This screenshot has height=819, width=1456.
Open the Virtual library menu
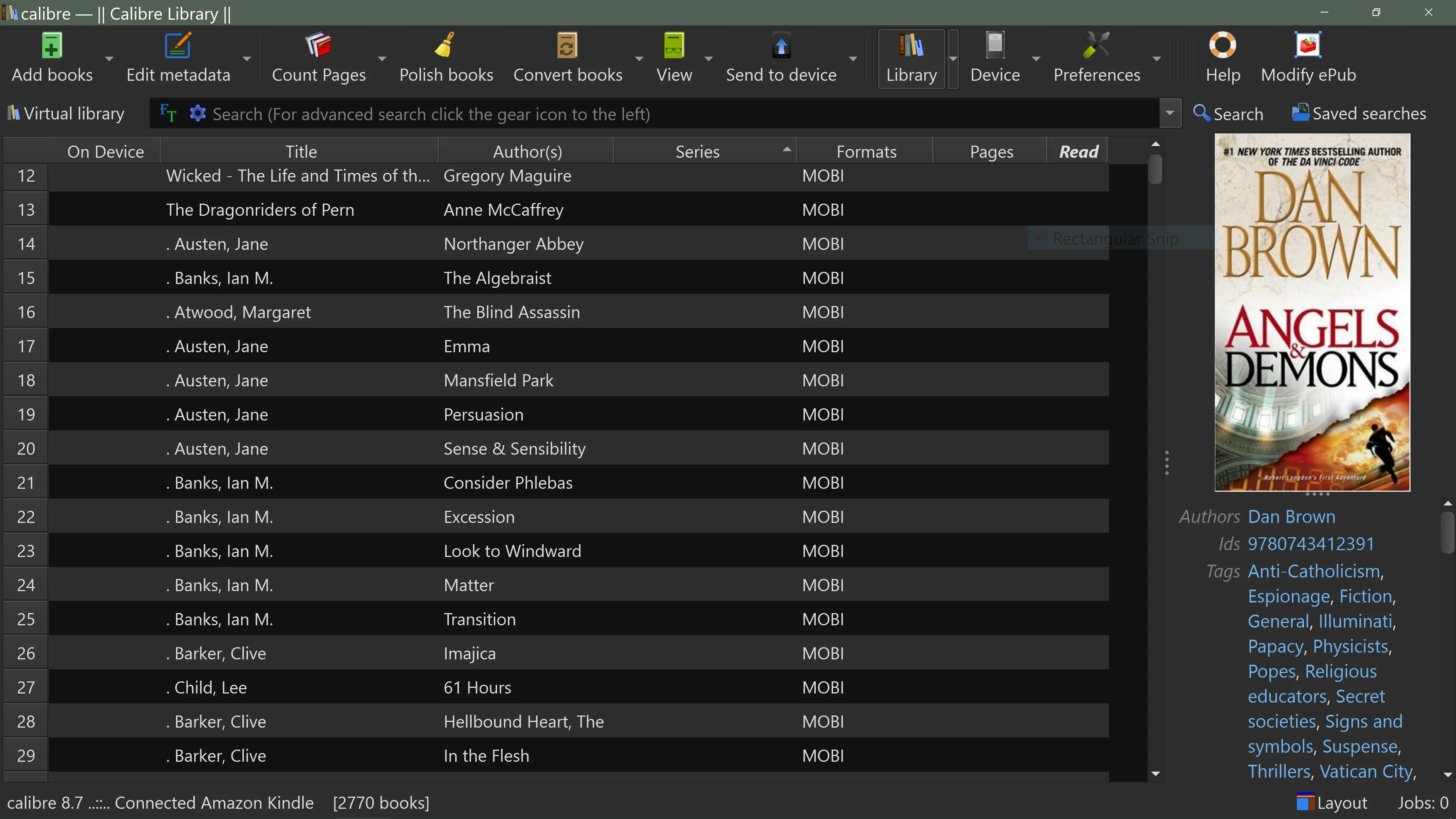tap(66, 114)
